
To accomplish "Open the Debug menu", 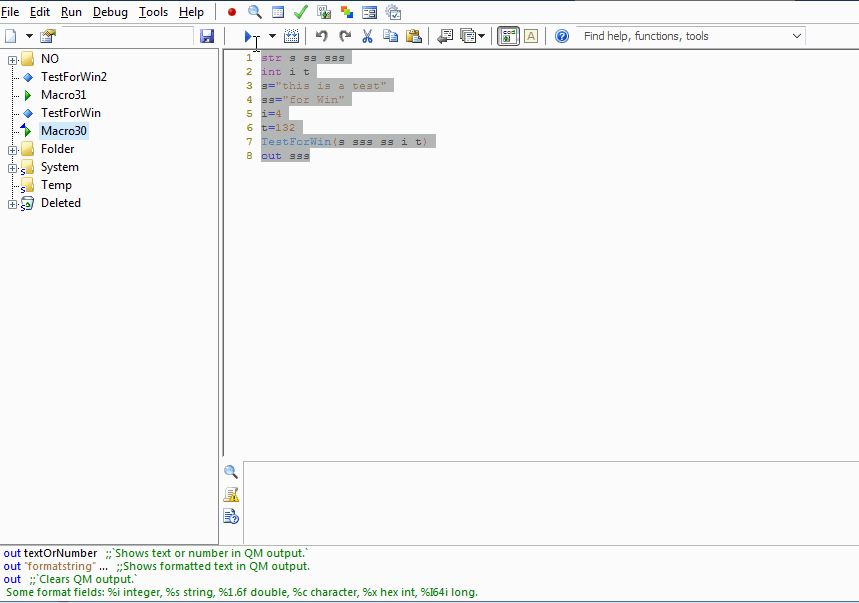I will pos(110,12).
